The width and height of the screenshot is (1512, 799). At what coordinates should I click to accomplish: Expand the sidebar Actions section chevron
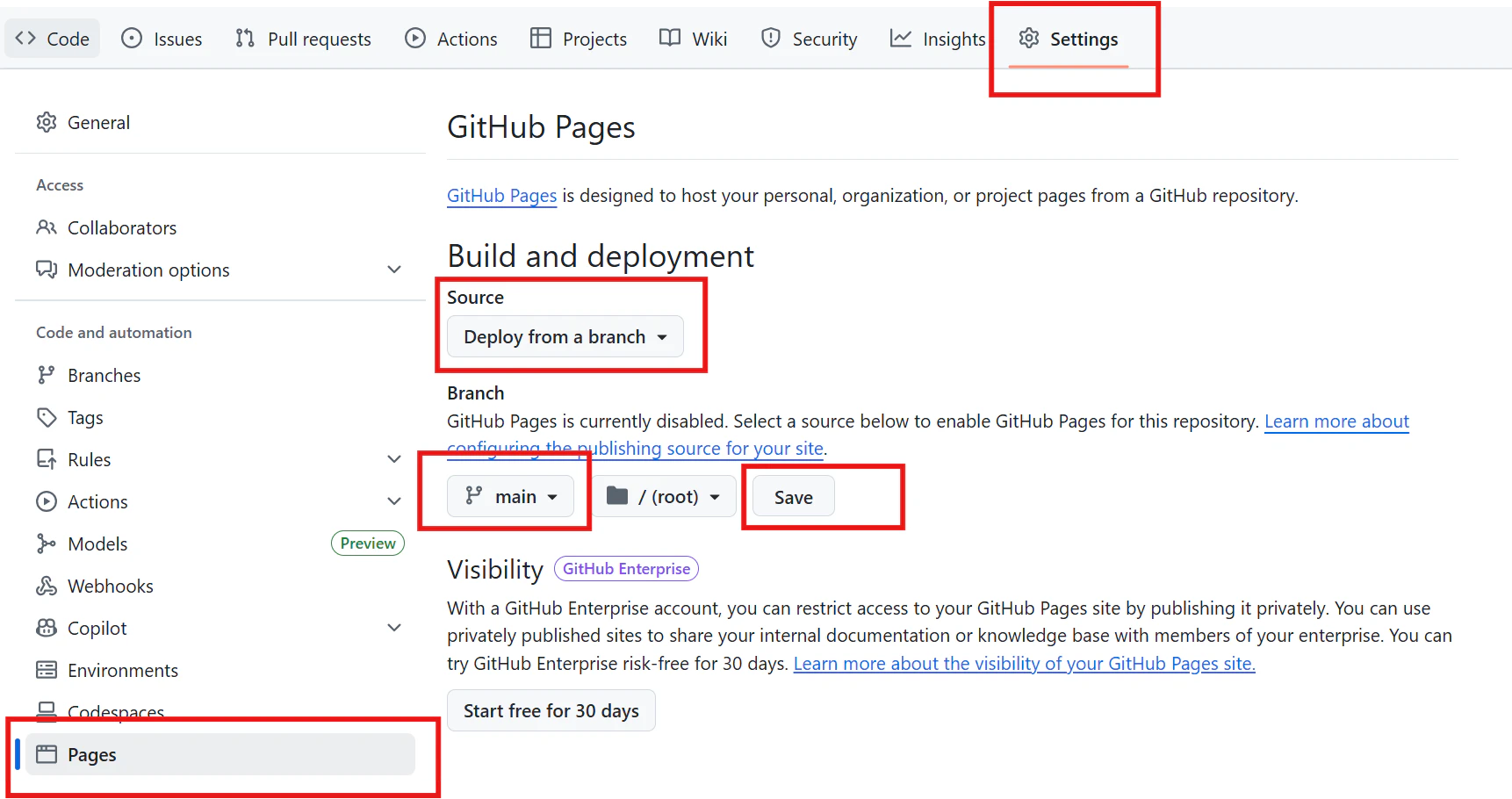click(x=394, y=502)
